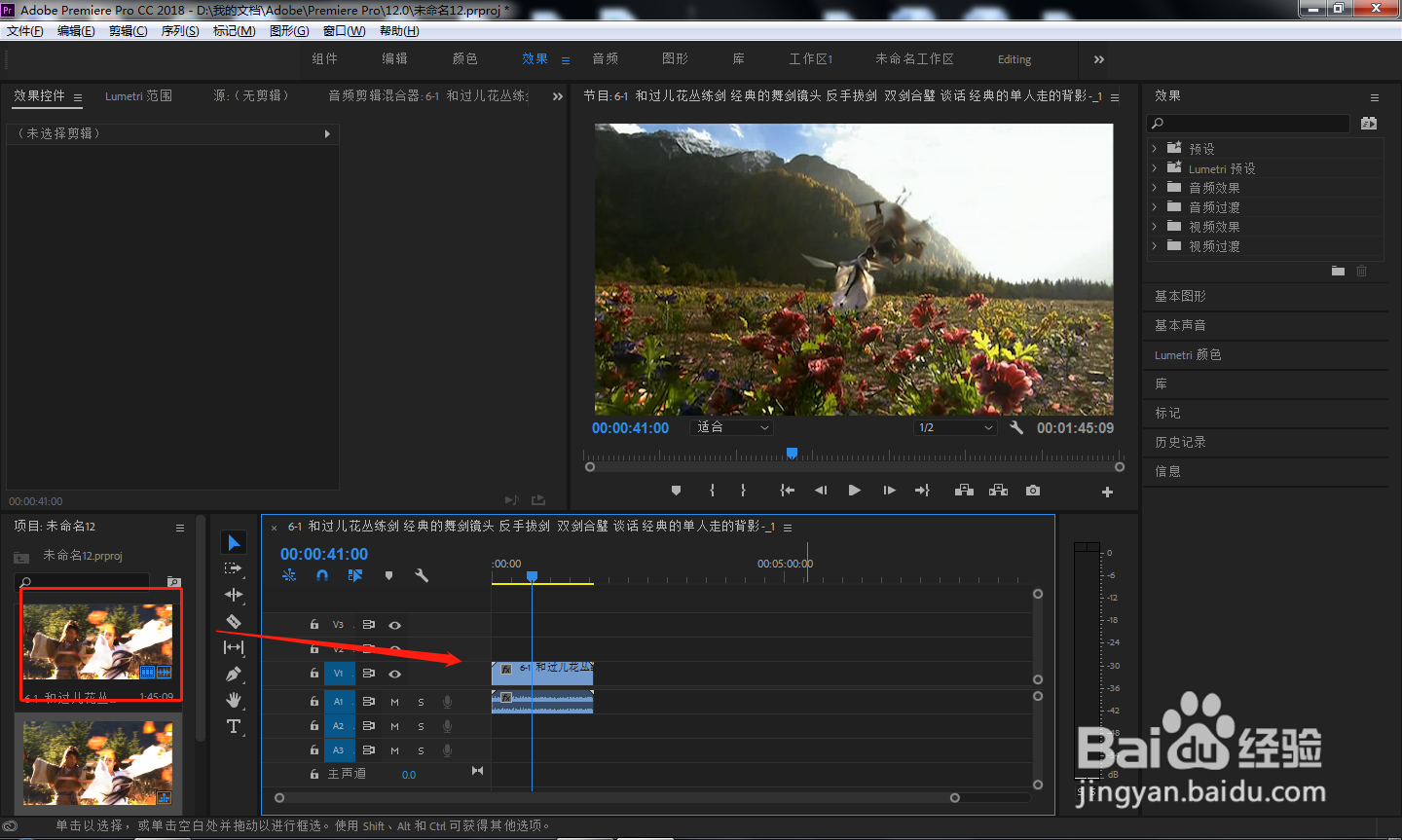This screenshot has width=1402, height=840.
Task: Toggle timeline snap magnet icon
Action: [322, 575]
